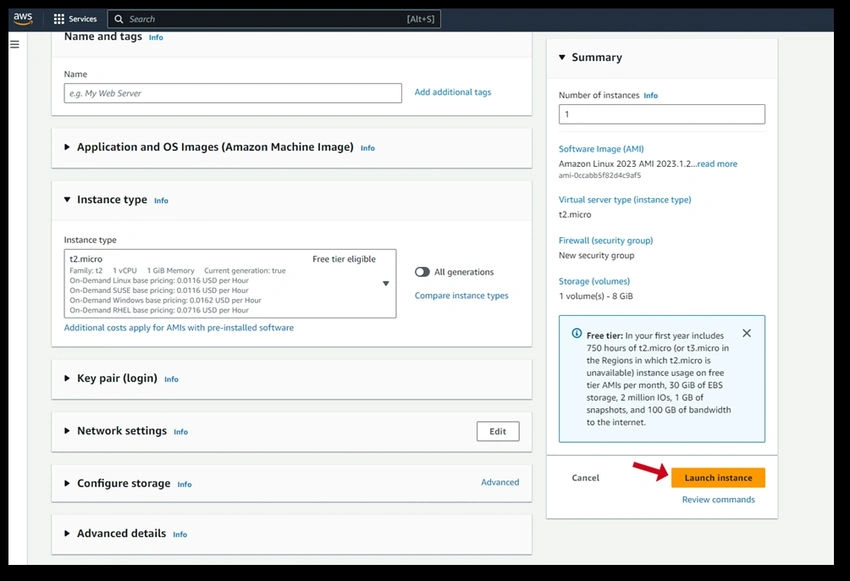Click the search magnifier icon
This screenshot has width=850, height=581.
119,19
